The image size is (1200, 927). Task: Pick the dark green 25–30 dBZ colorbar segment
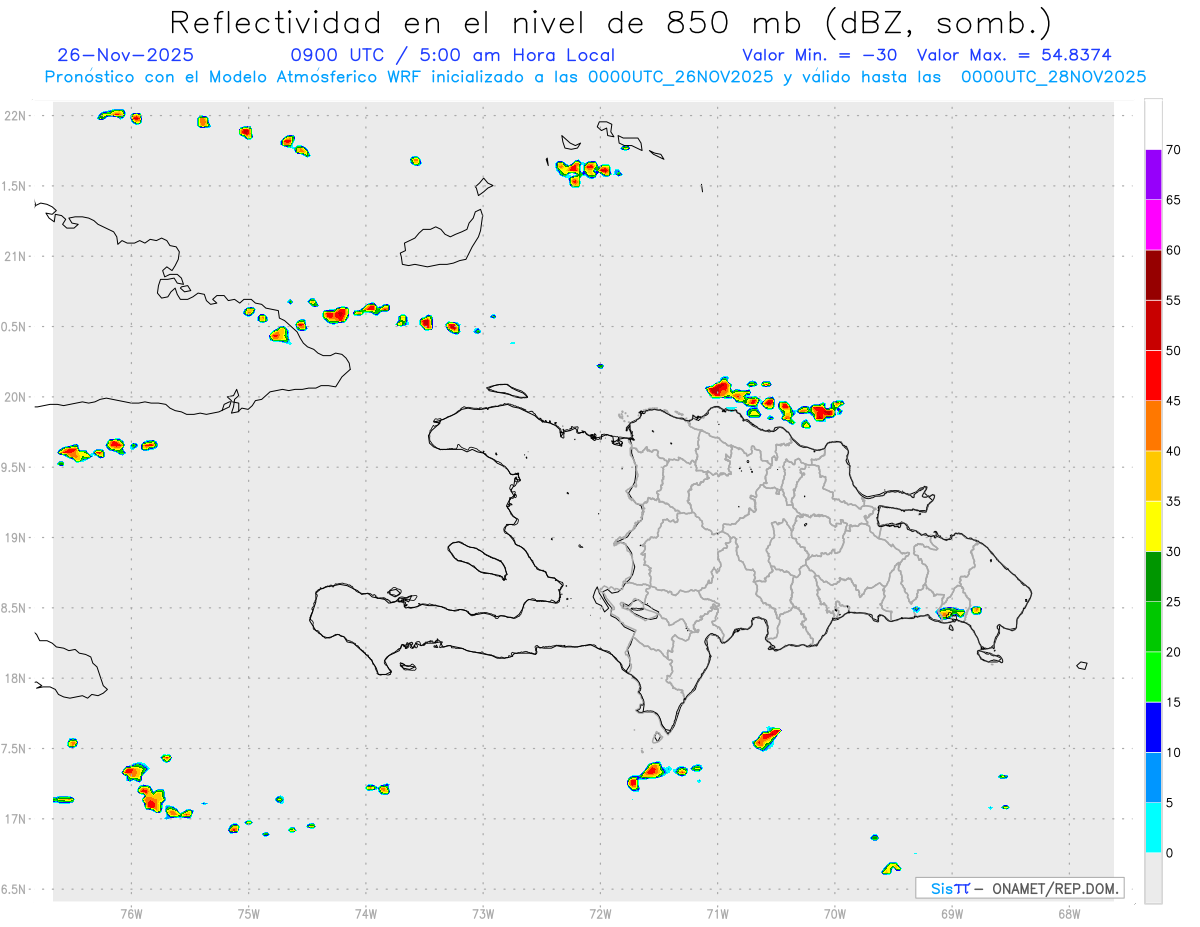click(1153, 576)
